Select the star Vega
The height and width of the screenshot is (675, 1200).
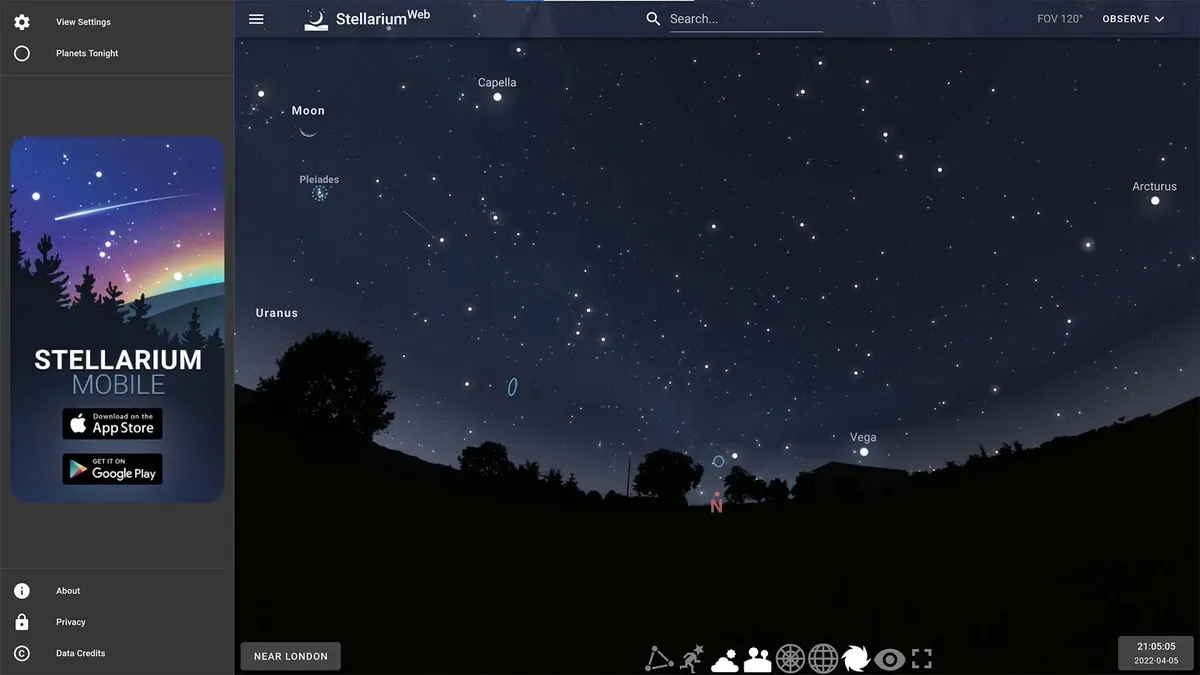tap(864, 452)
